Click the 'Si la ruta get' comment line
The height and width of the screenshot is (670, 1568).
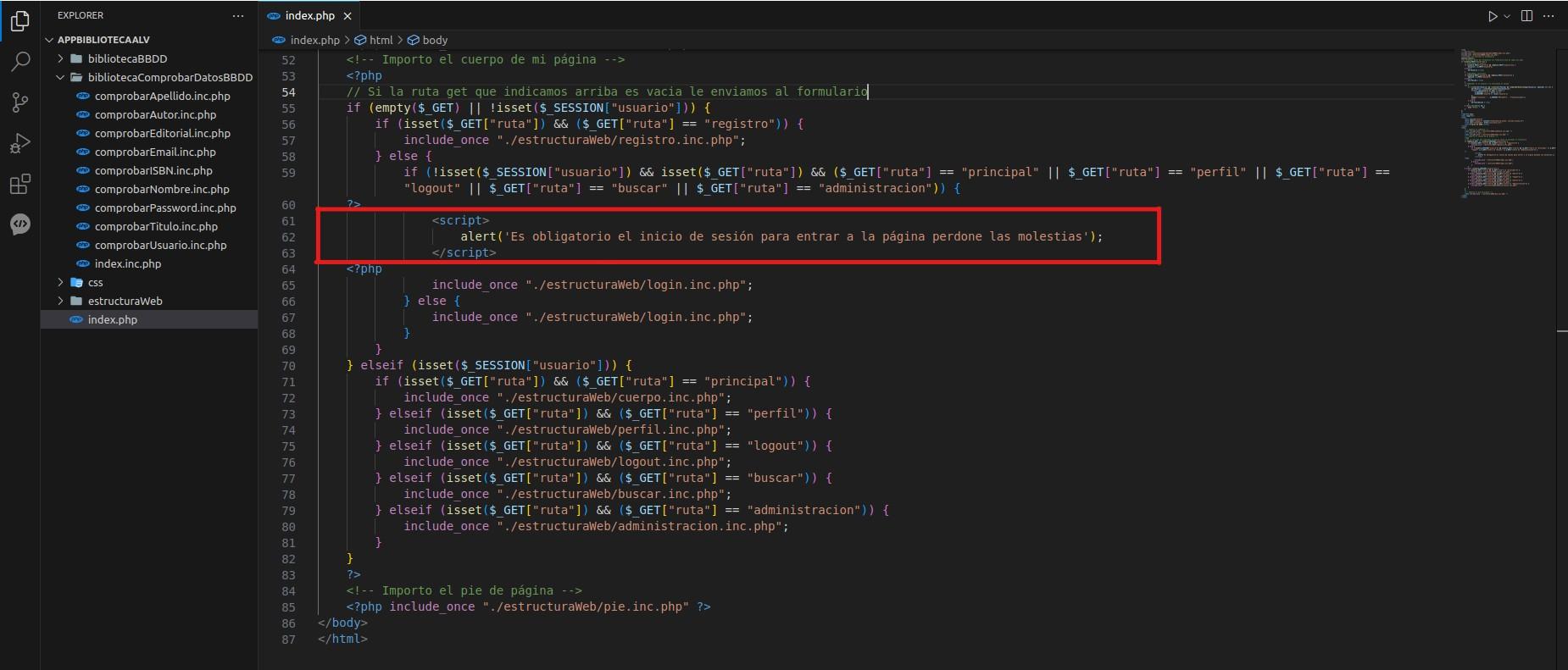[x=607, y=91]
